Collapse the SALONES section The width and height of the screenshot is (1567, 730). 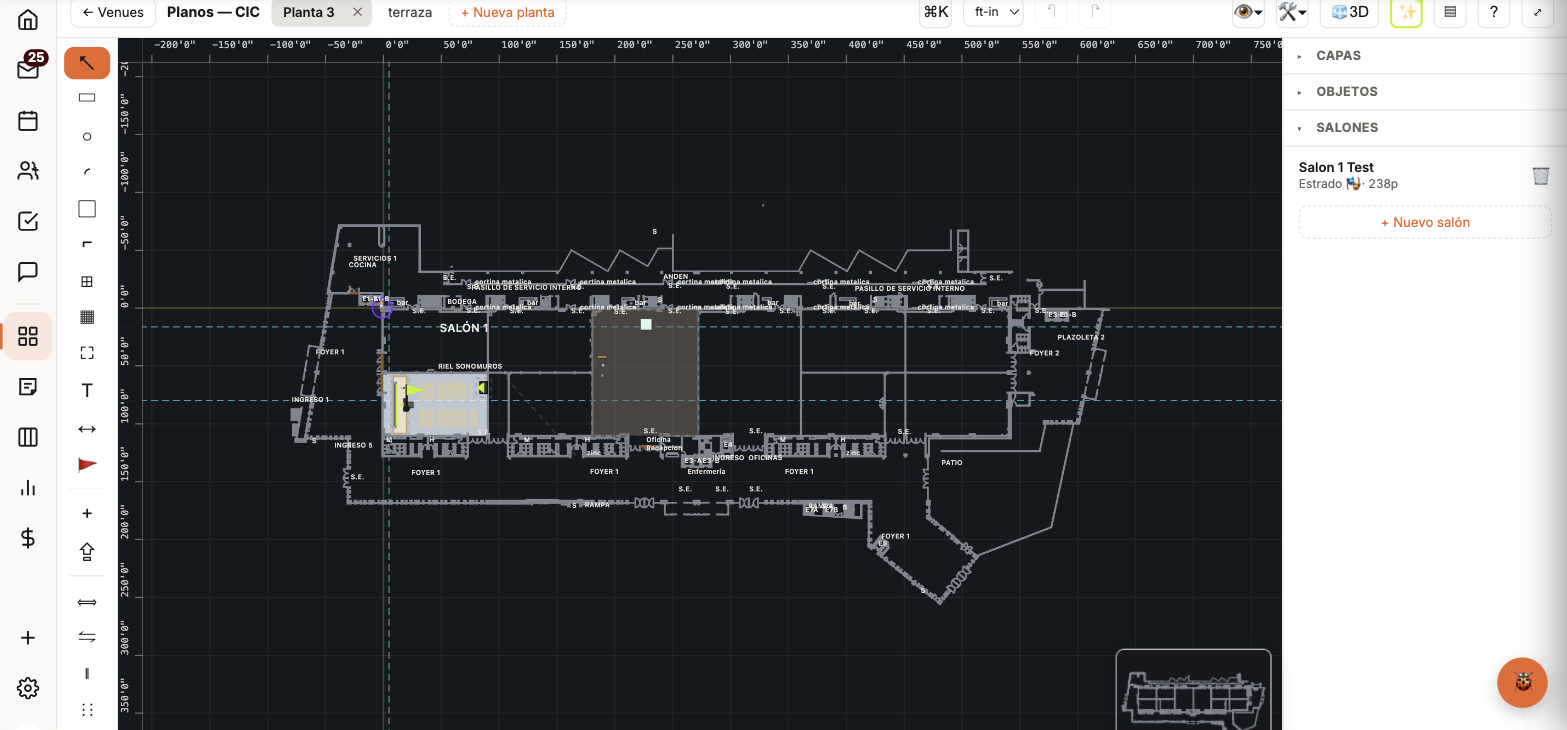[x=1424, y=128]
